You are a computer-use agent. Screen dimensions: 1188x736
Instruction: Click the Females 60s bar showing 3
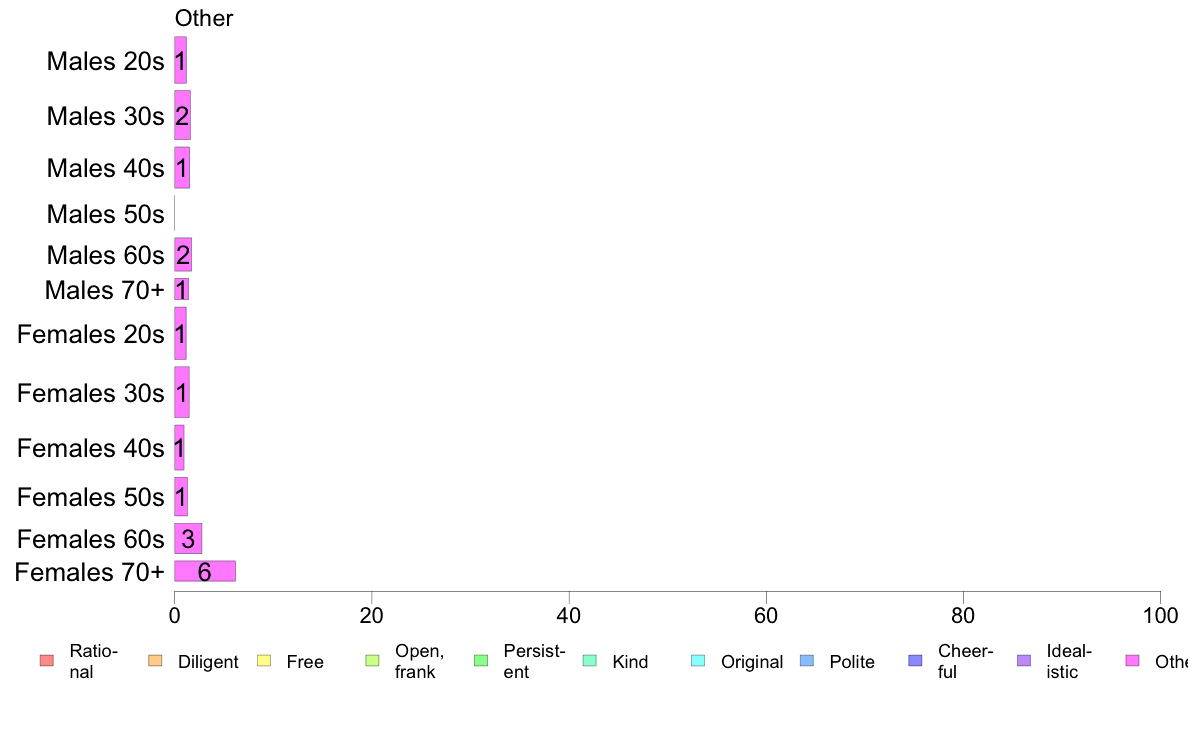(188, 539)
